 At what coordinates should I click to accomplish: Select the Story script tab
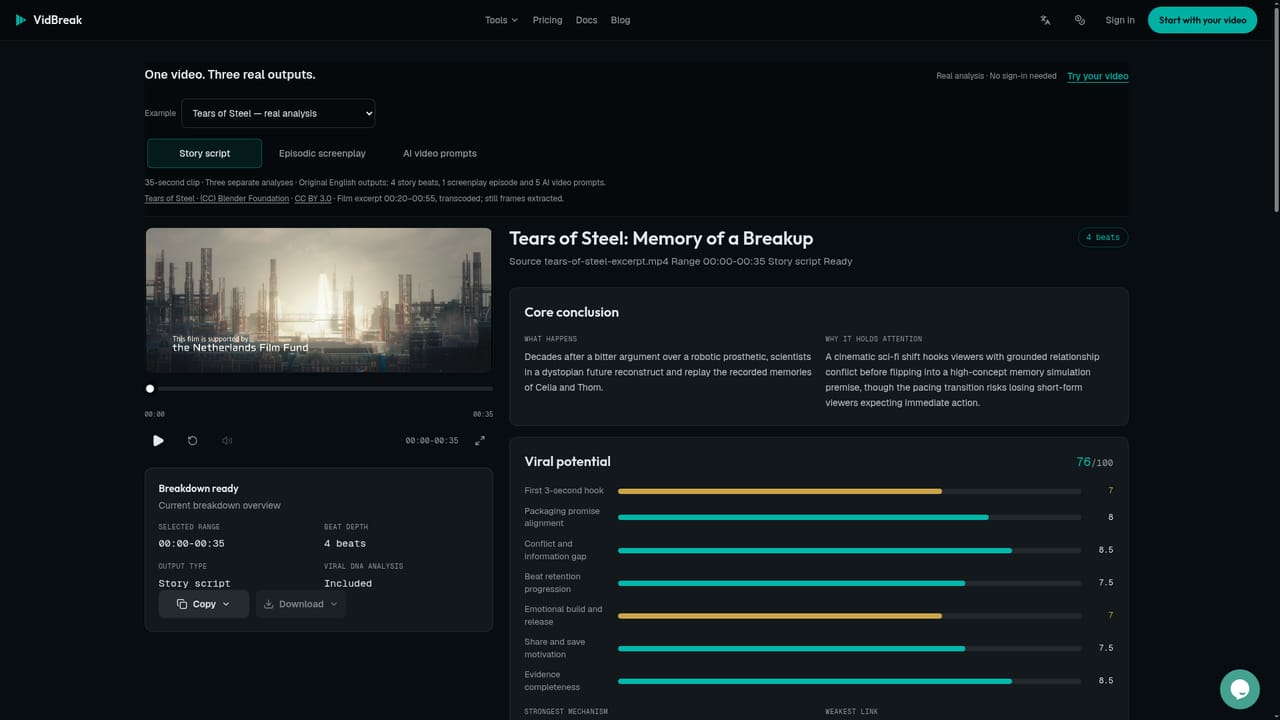coord(204,153)
